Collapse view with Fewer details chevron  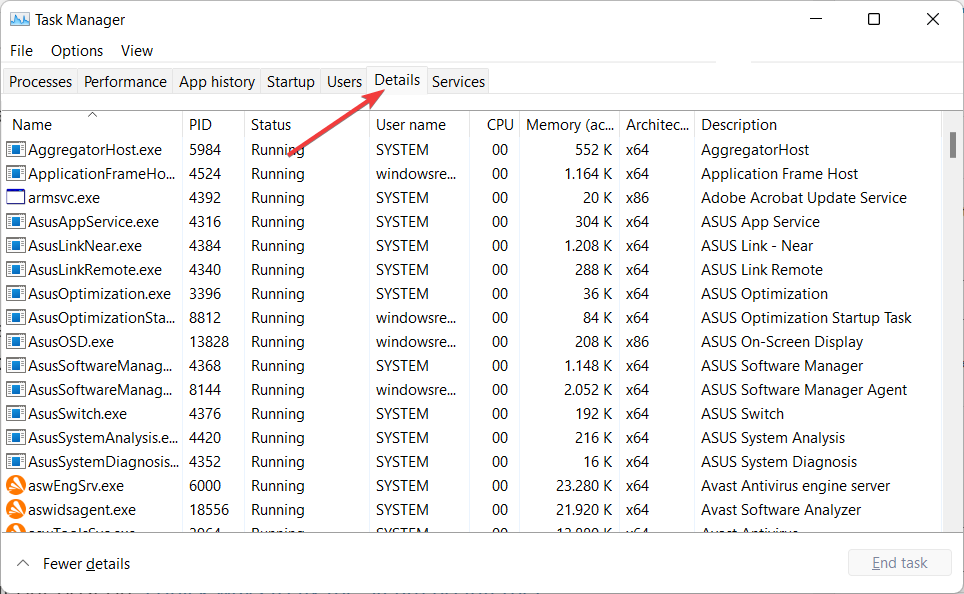coord(23,563)
